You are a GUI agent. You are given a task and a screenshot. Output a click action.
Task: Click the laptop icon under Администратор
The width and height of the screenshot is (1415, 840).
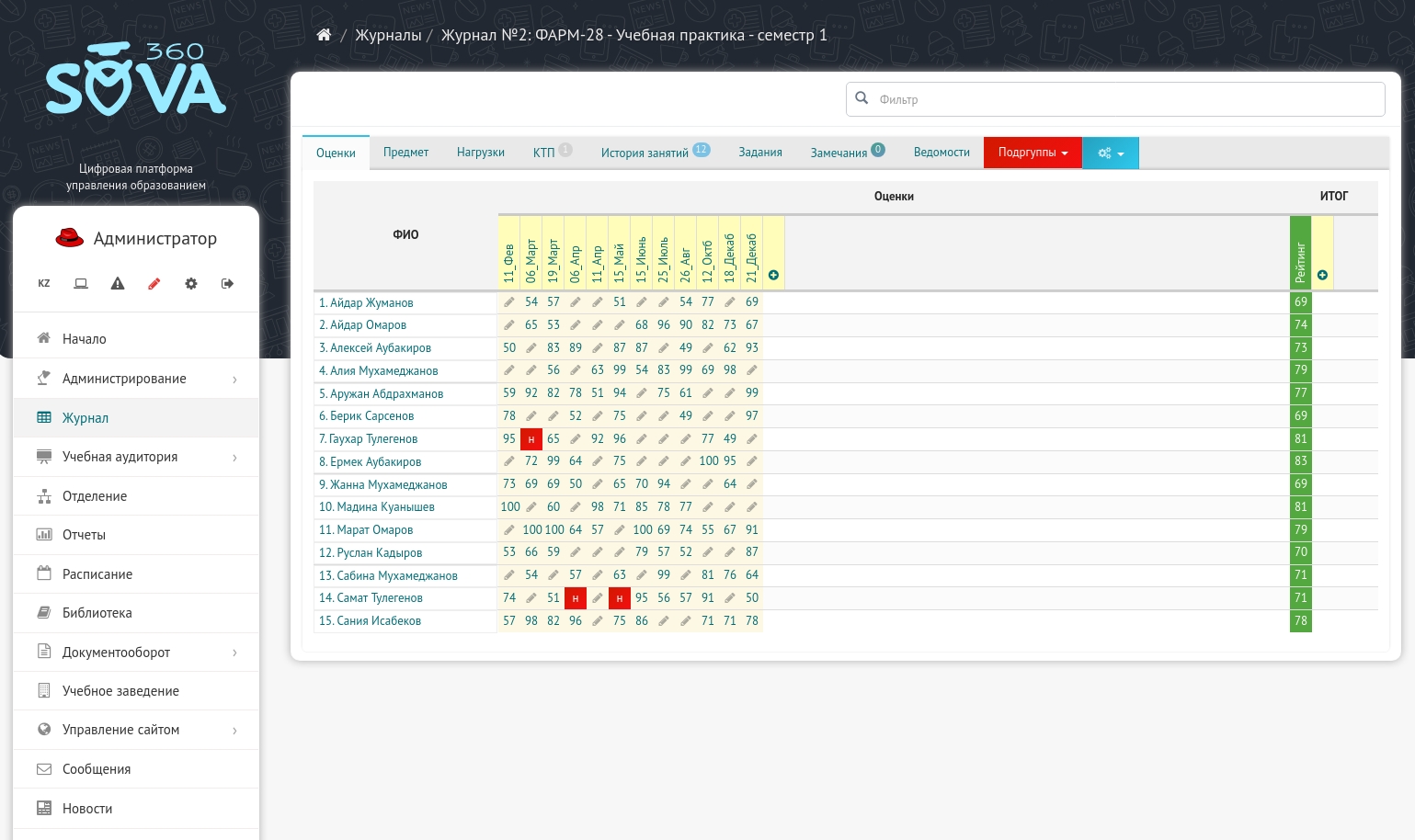(x=81, y=284)
